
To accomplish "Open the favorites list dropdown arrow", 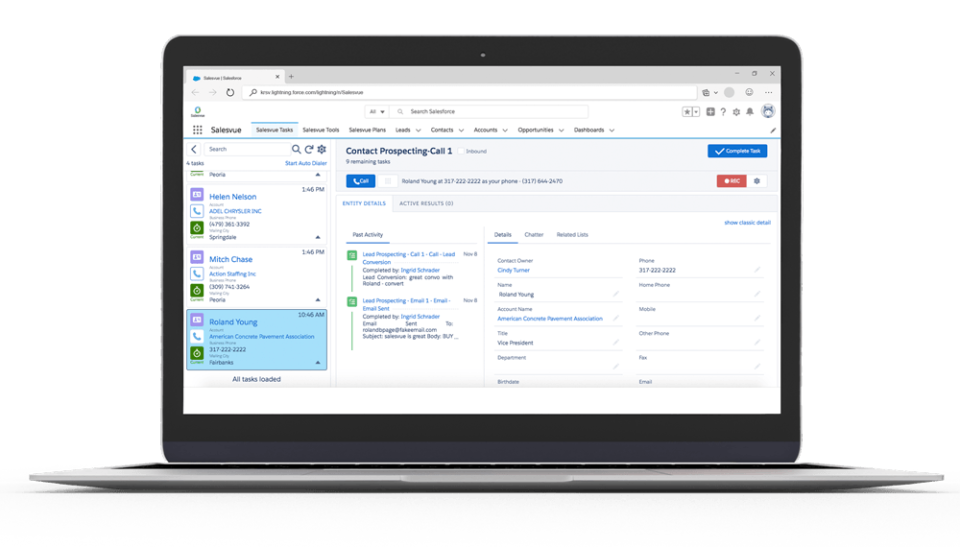I will 696,111.
